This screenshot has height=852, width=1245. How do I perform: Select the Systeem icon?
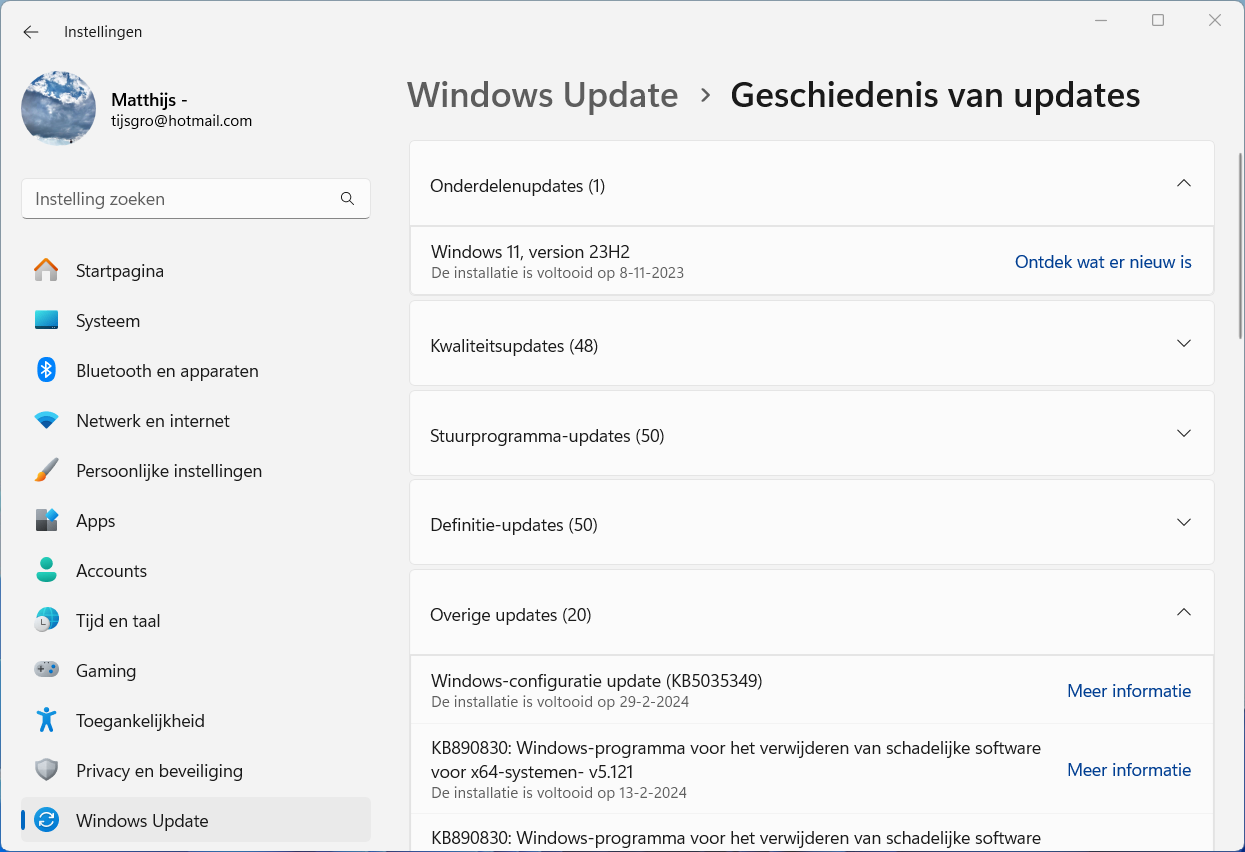point(46,321)
